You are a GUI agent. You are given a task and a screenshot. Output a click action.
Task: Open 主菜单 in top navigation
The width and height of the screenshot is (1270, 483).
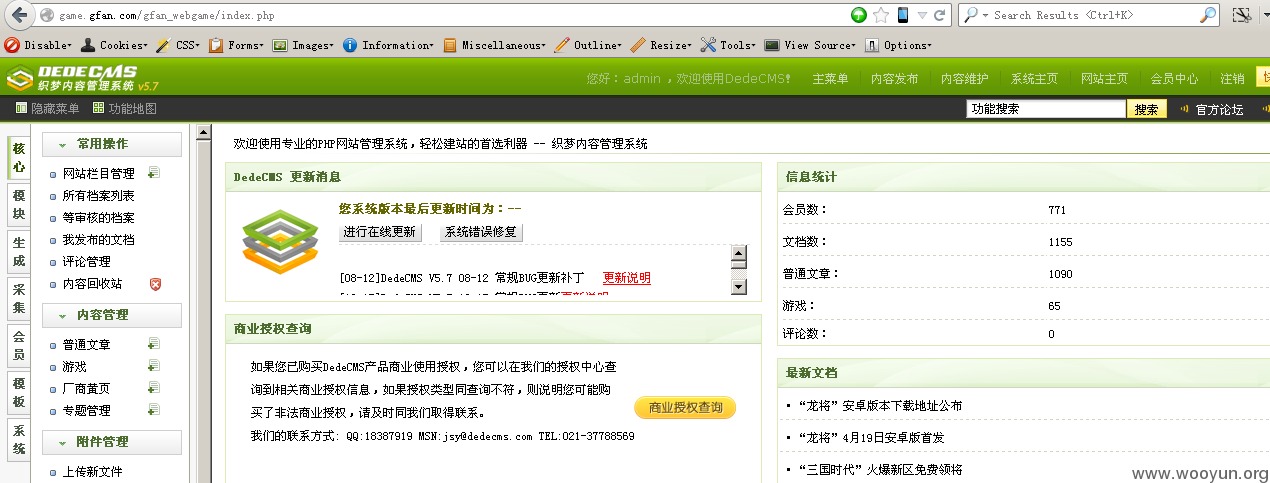pyautogui.click(x=830, y=79)
